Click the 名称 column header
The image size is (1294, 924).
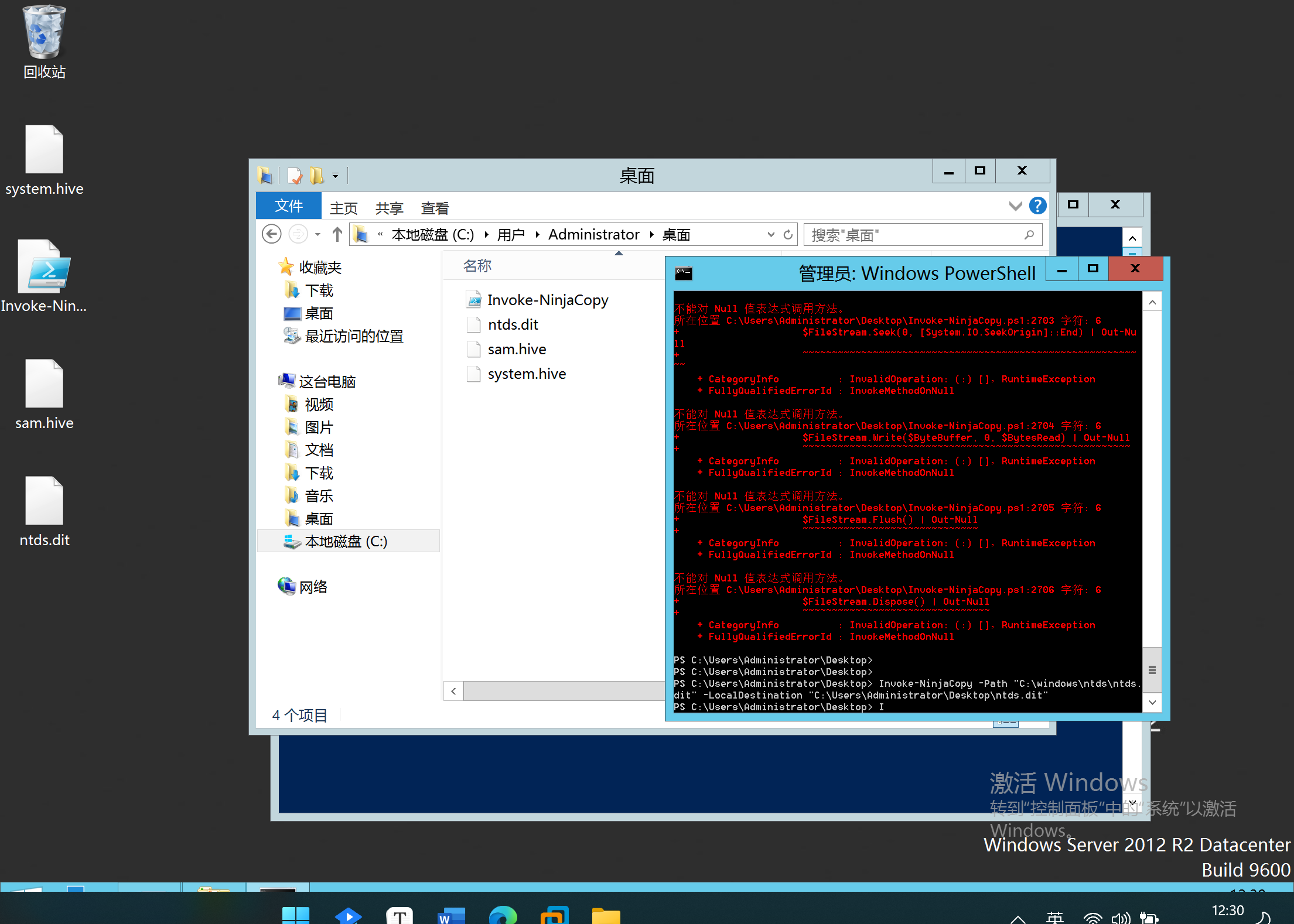tap(477, 266)
